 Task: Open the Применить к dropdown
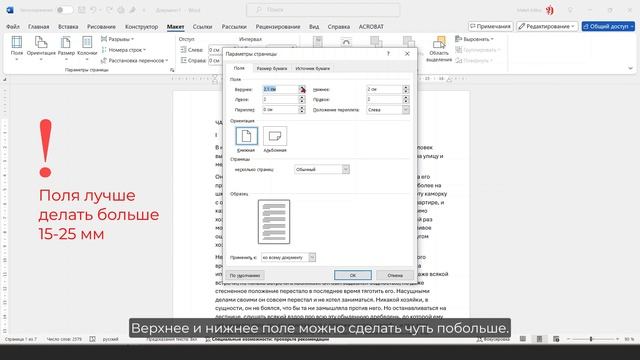click(x=288, y=258)
